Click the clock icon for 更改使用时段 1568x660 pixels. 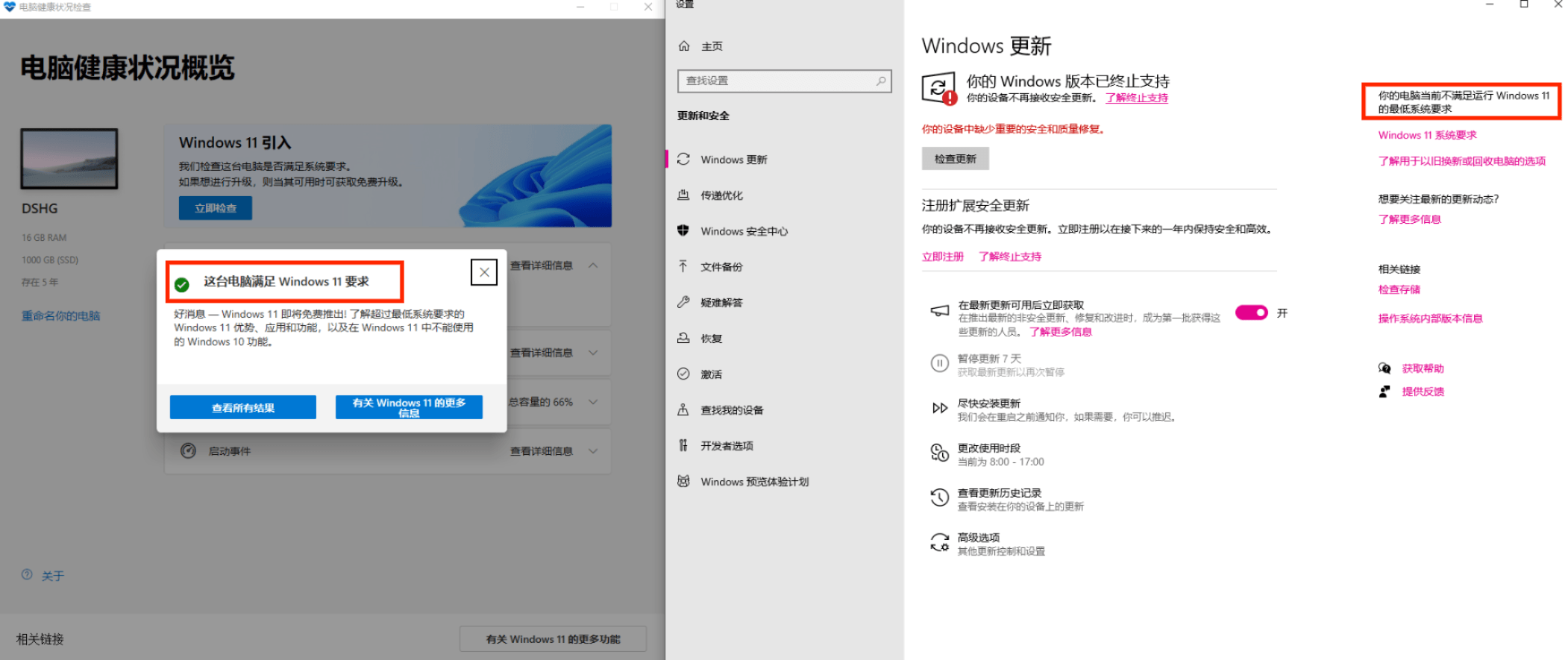(939, 452)
